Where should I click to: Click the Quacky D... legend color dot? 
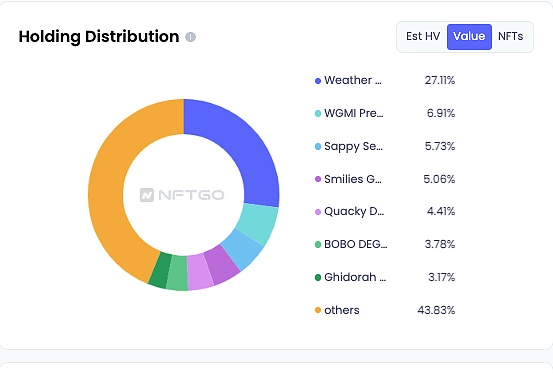point(318,212)
